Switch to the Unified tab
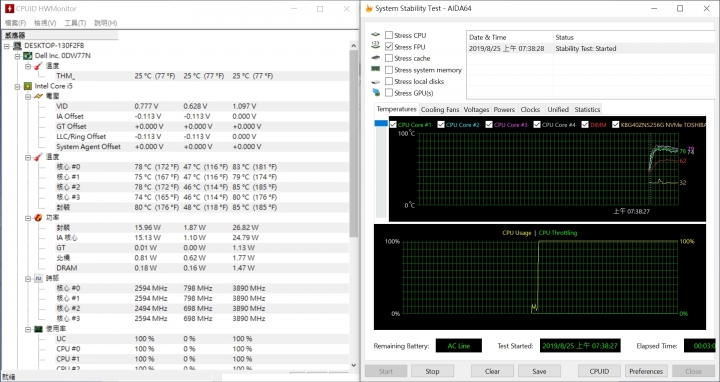 (x=558, y=109)
